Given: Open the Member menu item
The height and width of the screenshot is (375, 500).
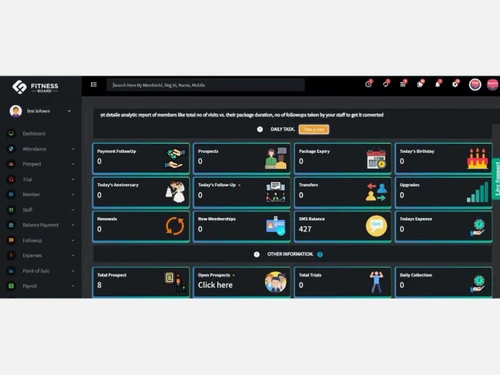Looking at the screenshot, I should pyautogui.click(x=31, y=194).
